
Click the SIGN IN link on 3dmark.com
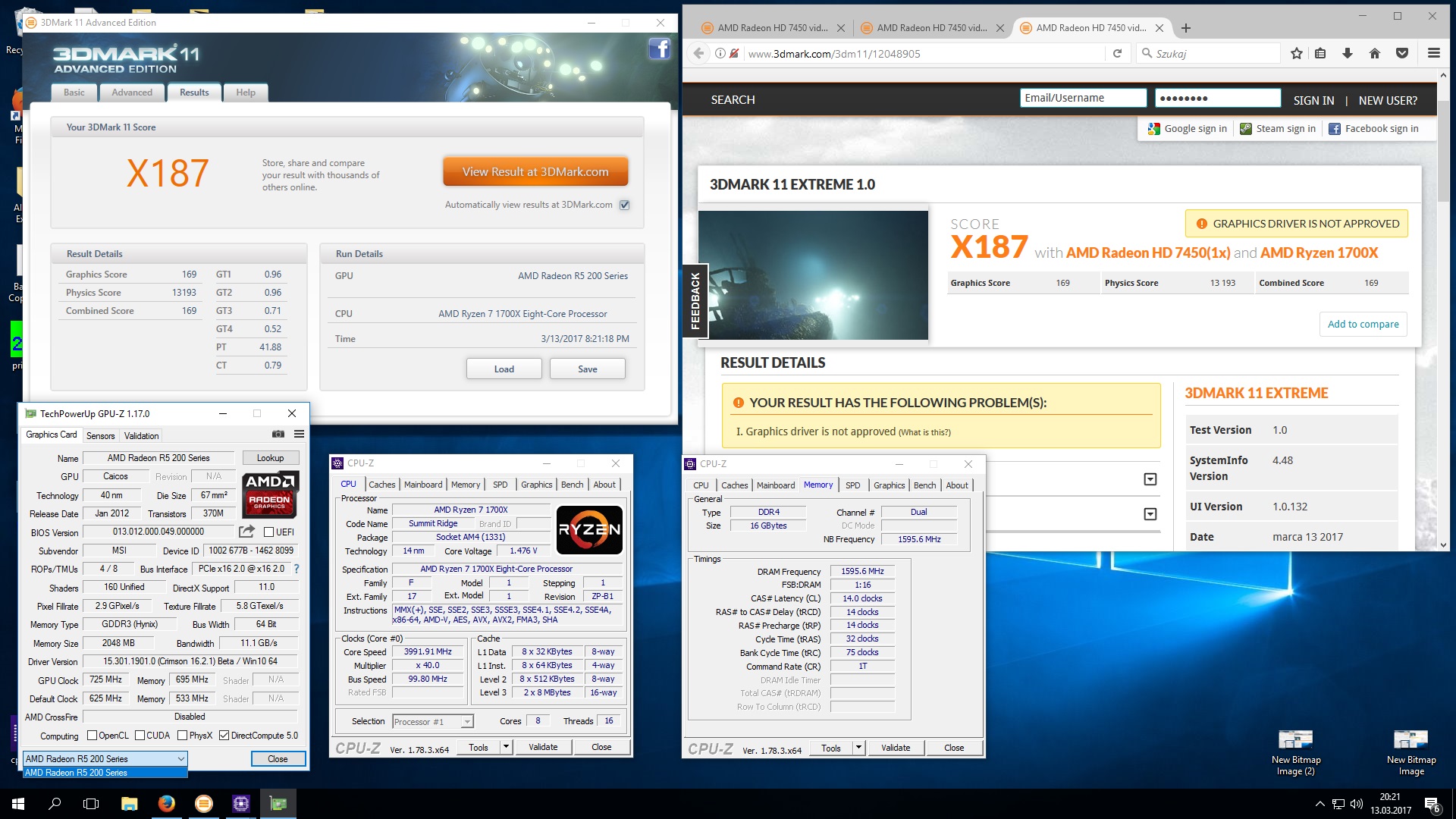tap(1313, 100)
